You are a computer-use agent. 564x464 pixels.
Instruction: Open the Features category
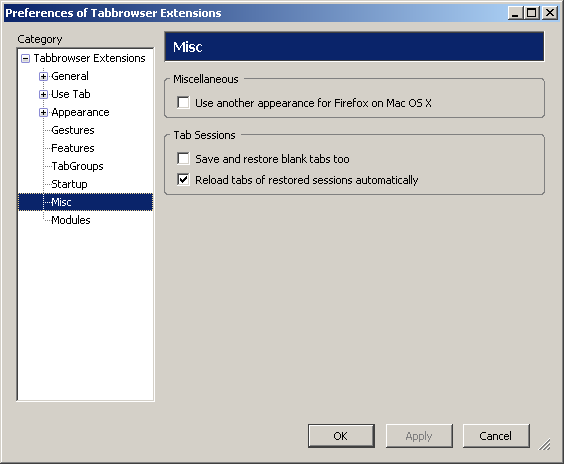(x=73, y=148)
